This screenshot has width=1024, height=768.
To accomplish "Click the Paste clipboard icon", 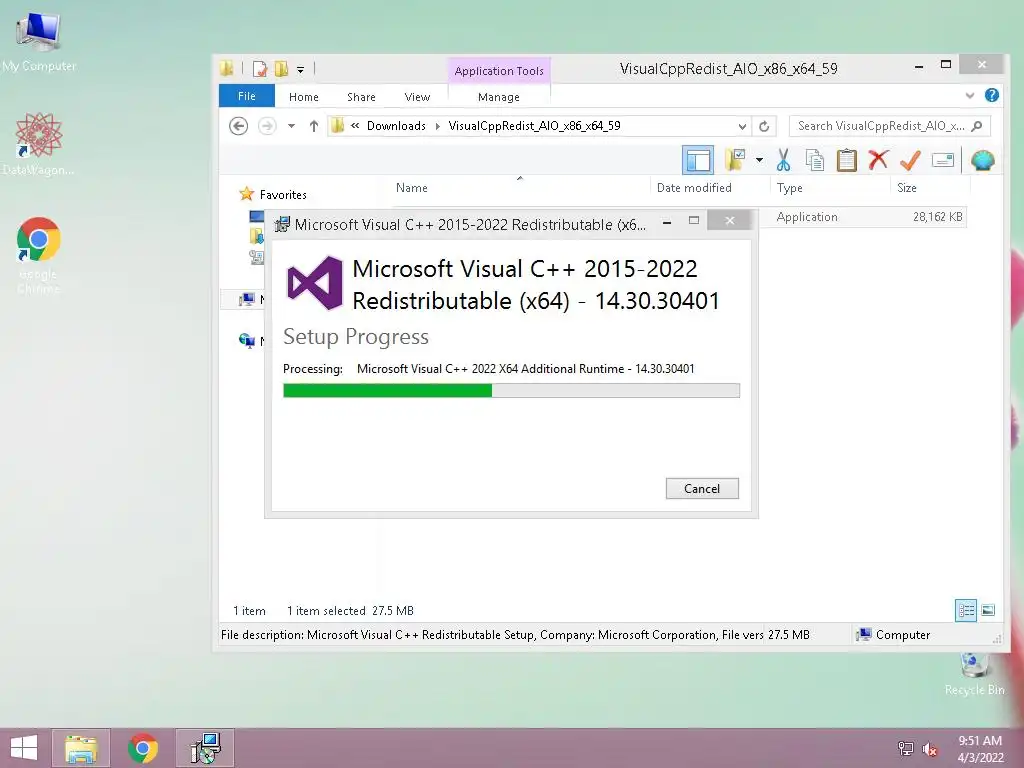I will [x=846, y=160].
